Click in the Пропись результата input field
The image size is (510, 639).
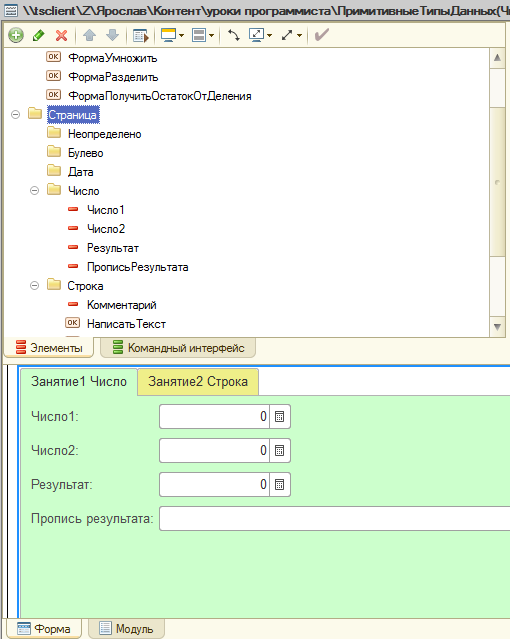tap(335, 518)
